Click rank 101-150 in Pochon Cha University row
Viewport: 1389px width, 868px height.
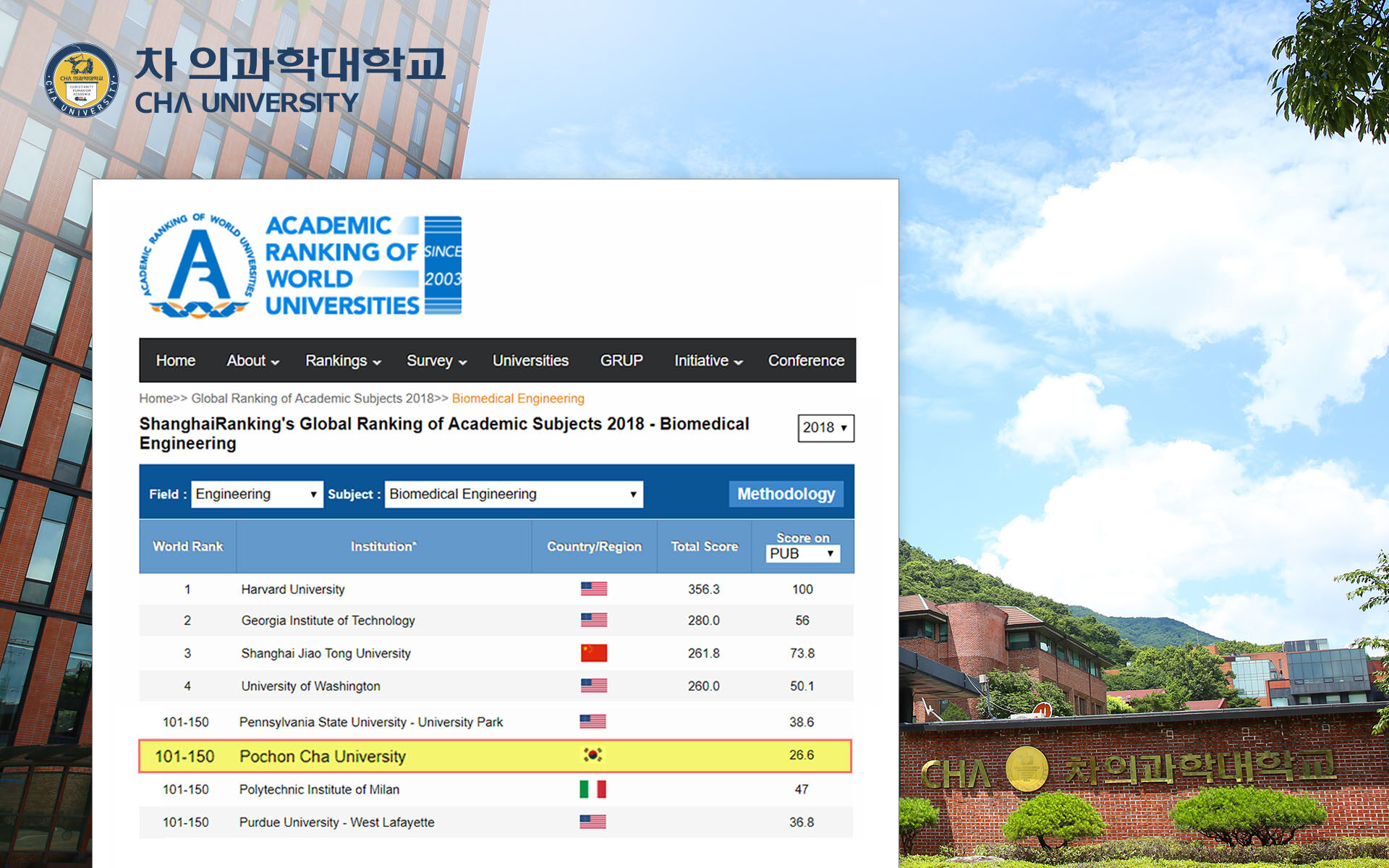[x=184, y=757]
